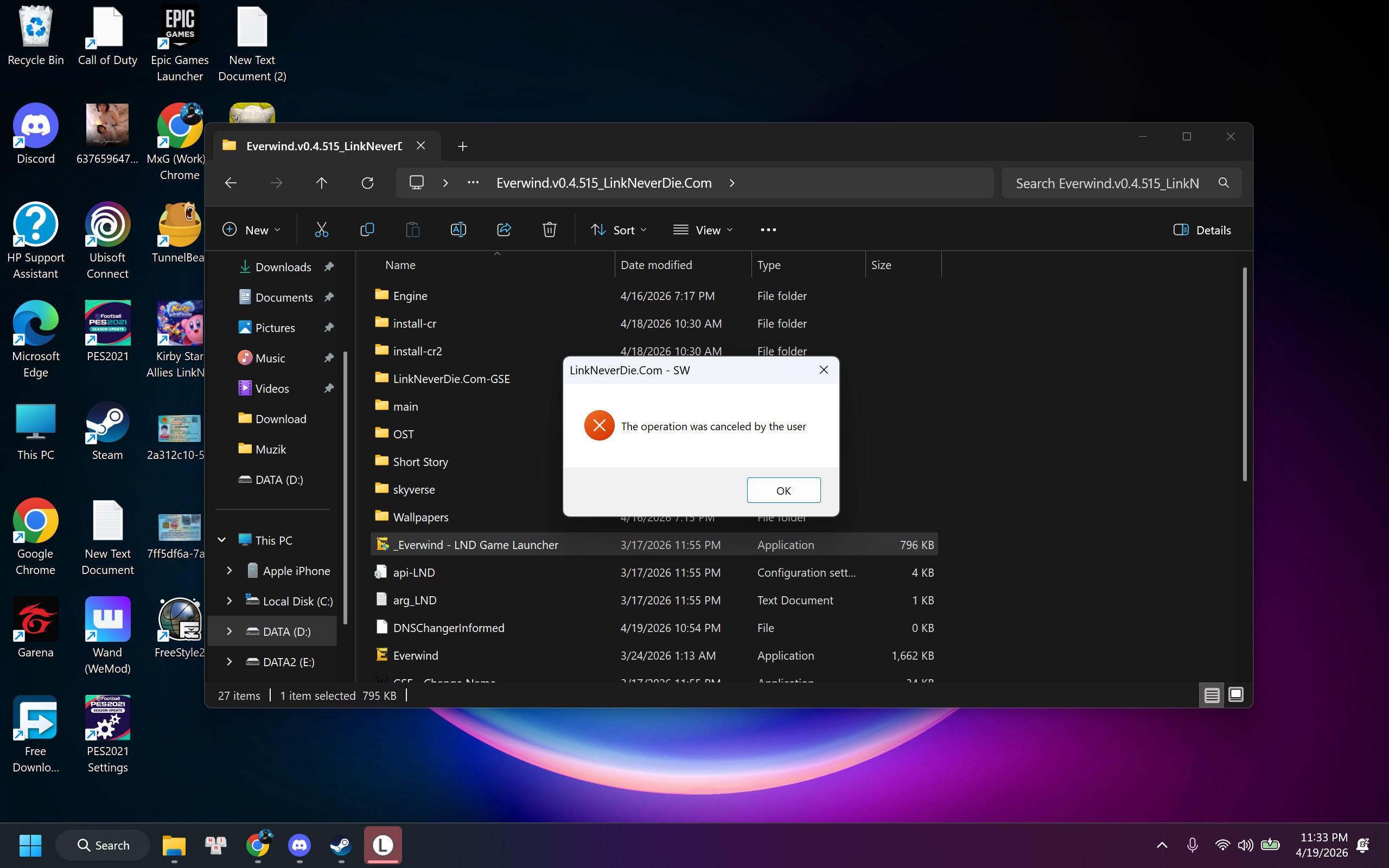Screen dimensions: 1389x868
Task: Open the Sort dropdown menu
Action: (x=619, y=229)
